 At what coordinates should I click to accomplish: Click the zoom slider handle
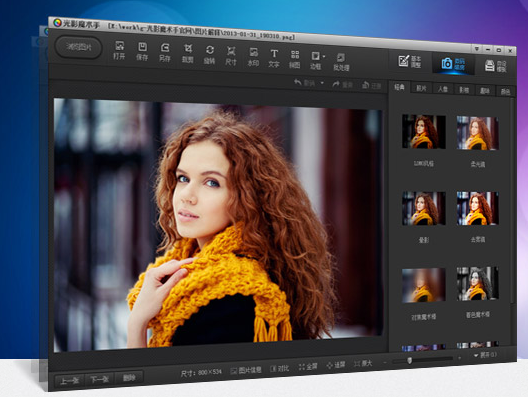point(409,361)
